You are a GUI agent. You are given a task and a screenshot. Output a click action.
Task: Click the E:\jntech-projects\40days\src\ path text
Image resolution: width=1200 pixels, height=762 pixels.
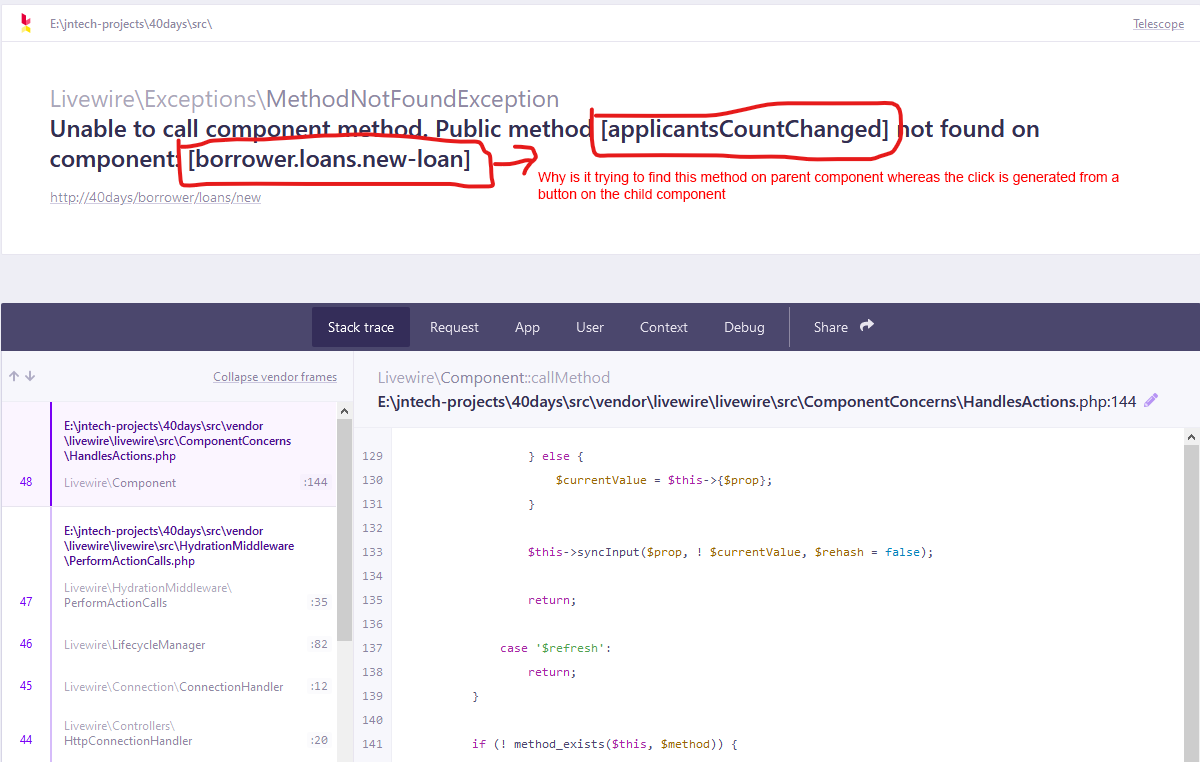(131, 24)
